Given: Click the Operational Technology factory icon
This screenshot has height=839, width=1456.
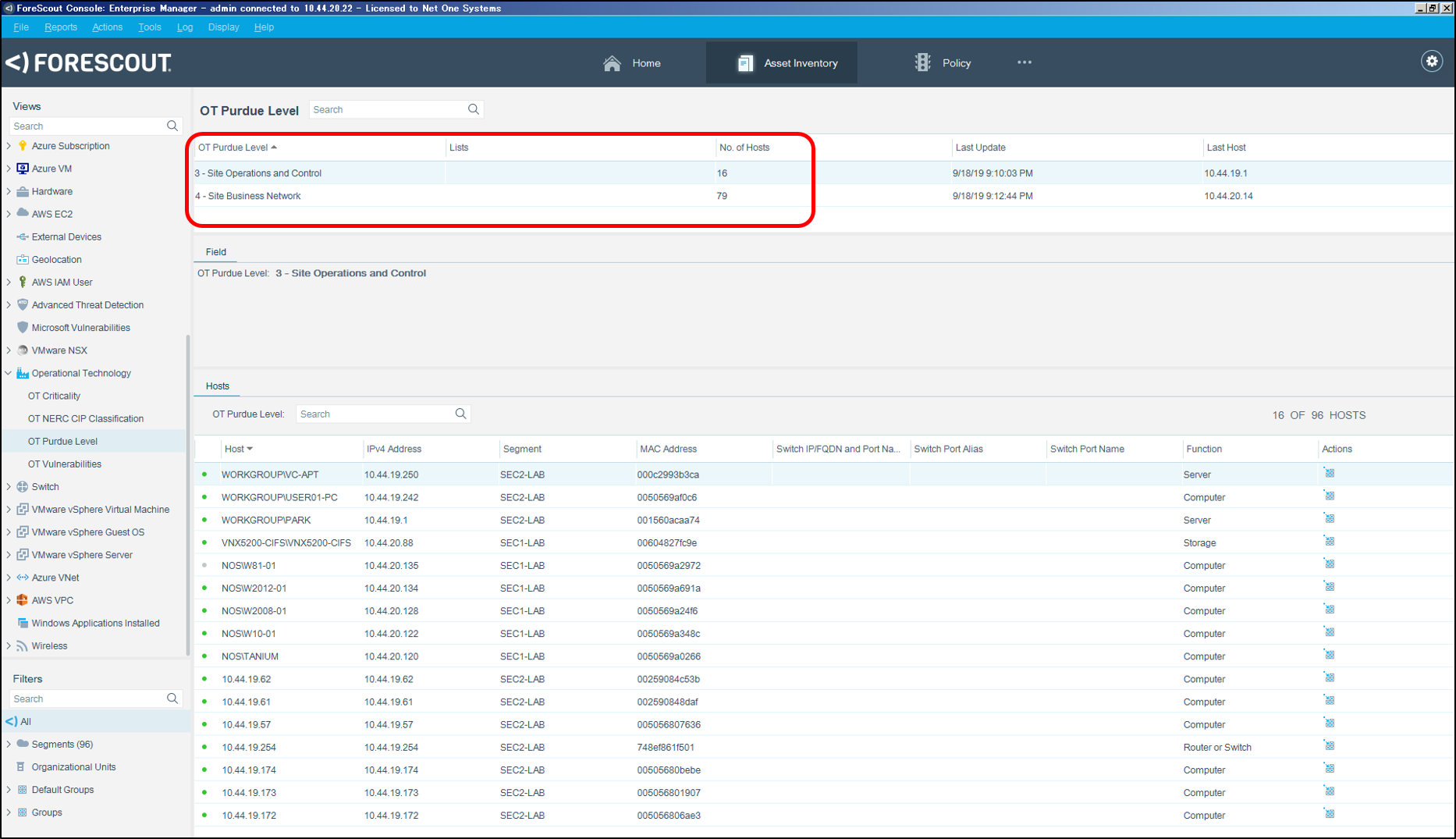Looking at the screenshot, I should click(x=23, y=373).
